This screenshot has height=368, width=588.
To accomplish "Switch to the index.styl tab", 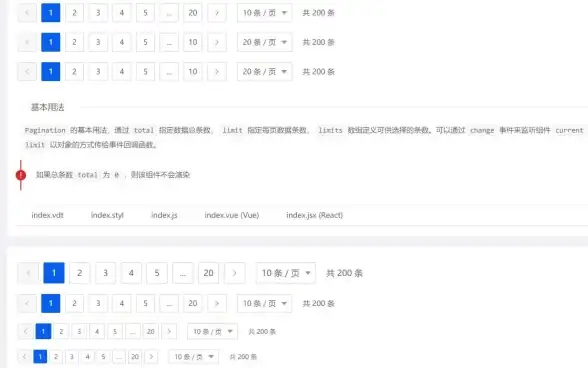I will [107, 215].
